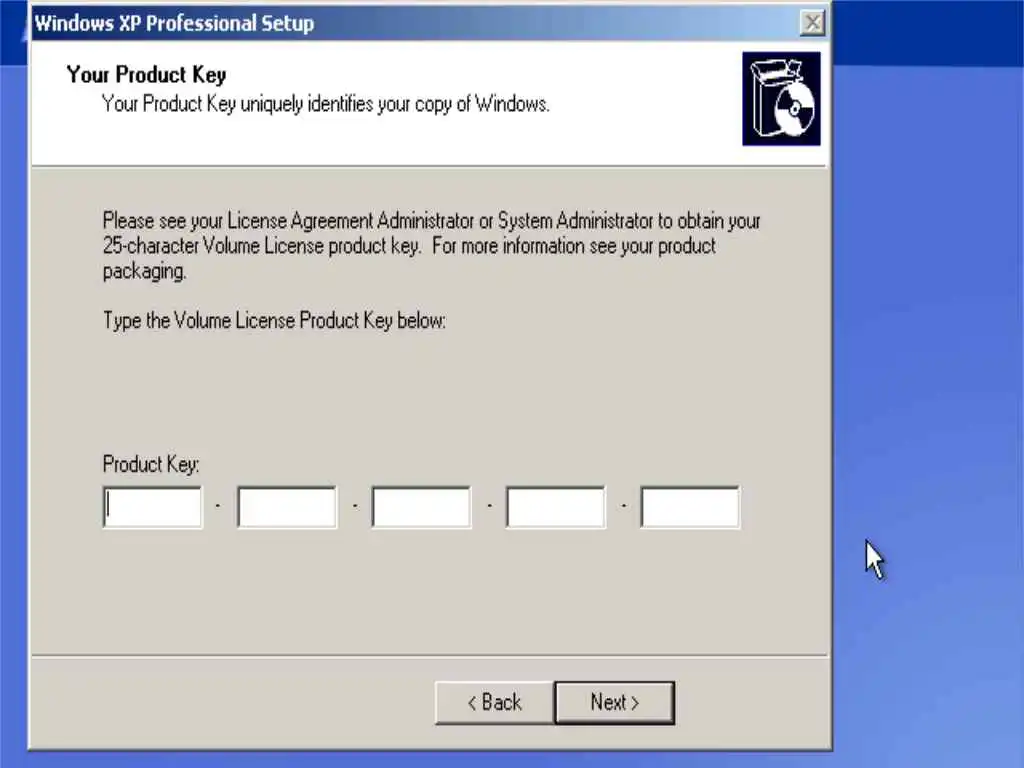Close the Windows XP Setup dialog
This screenshot has height=768, width=1024.
click(x=812, y=23)
